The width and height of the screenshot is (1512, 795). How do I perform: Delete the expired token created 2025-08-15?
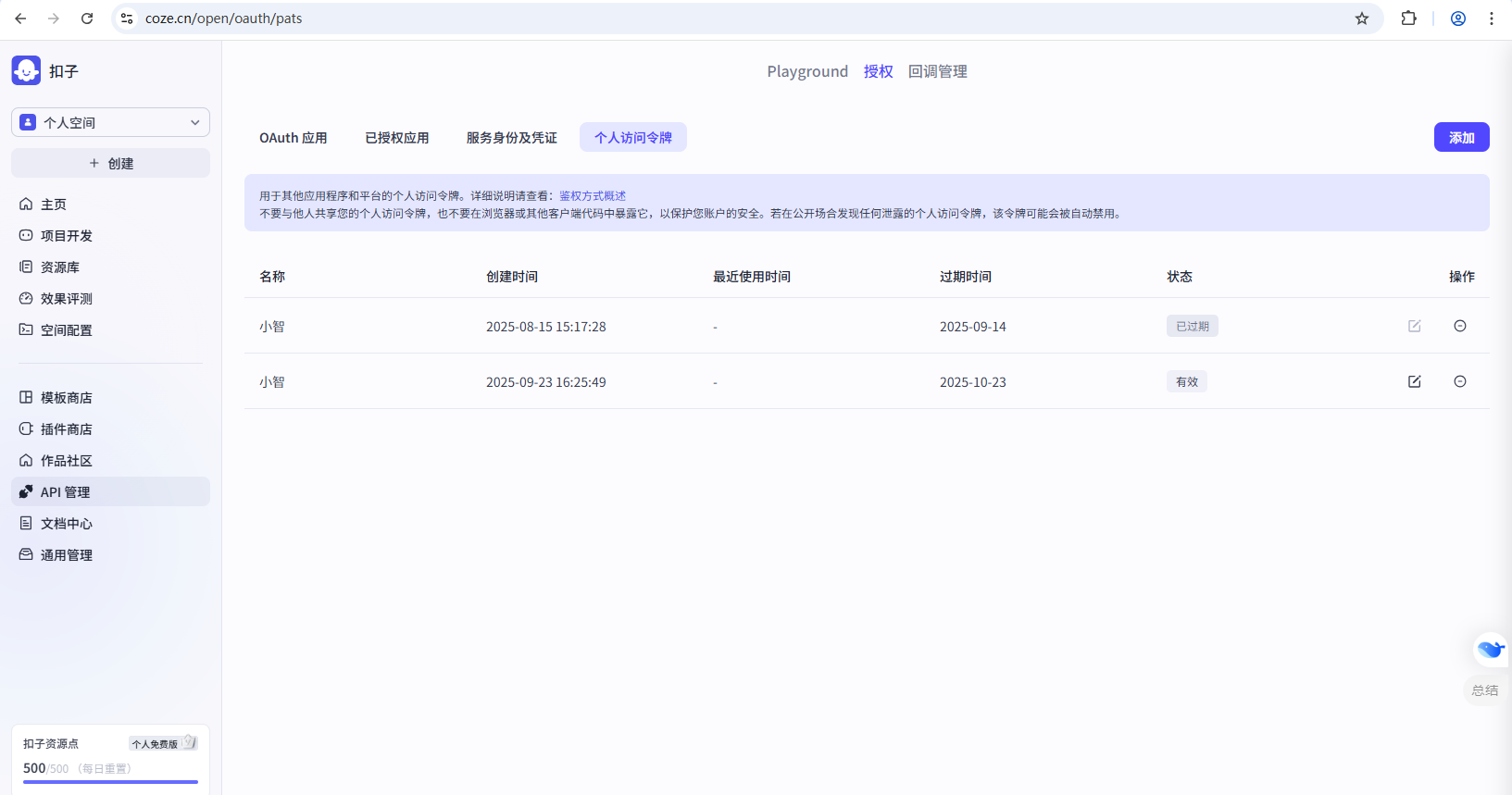click(1460, 326)
